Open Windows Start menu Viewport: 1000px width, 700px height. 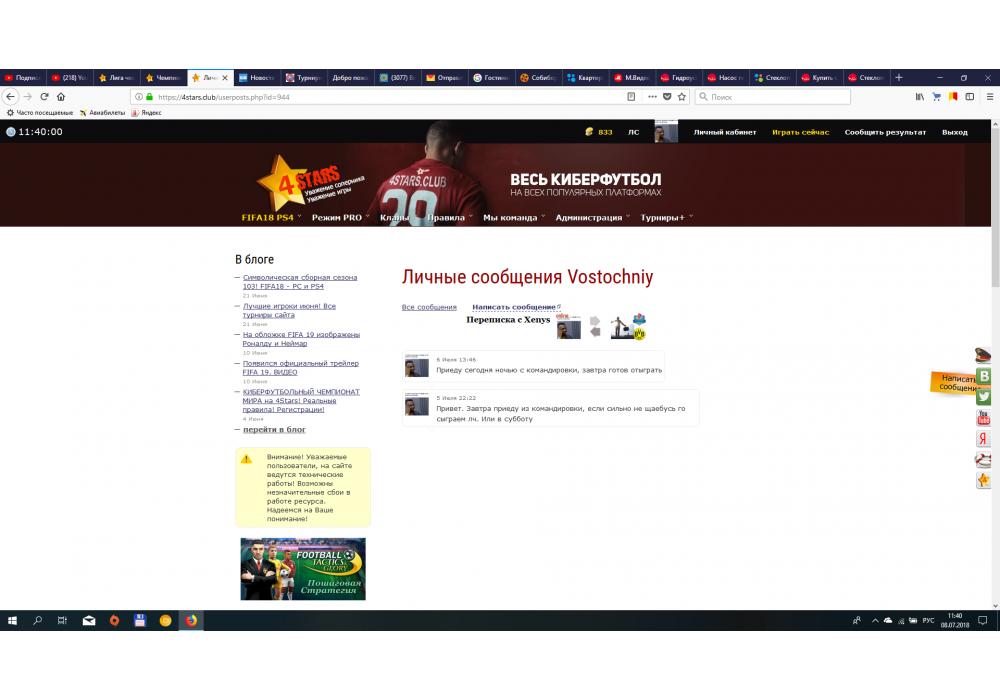12,620
